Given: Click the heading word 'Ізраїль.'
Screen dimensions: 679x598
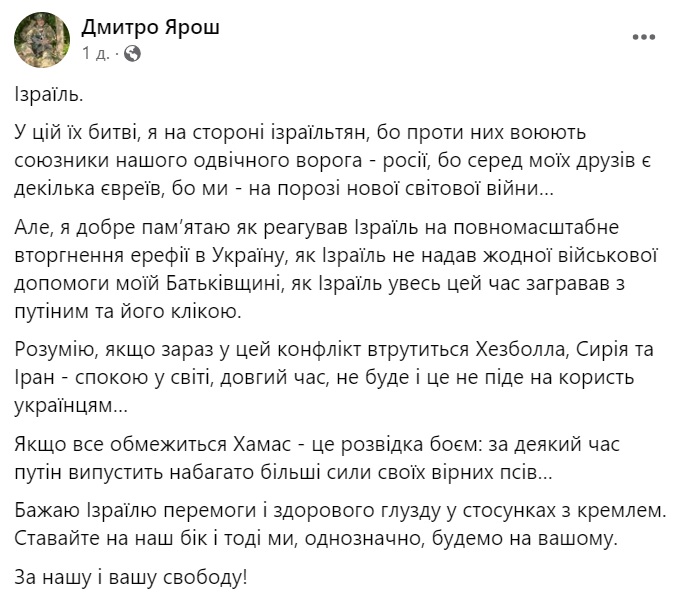Looking at the screenshot, I should tap(48, 94).
